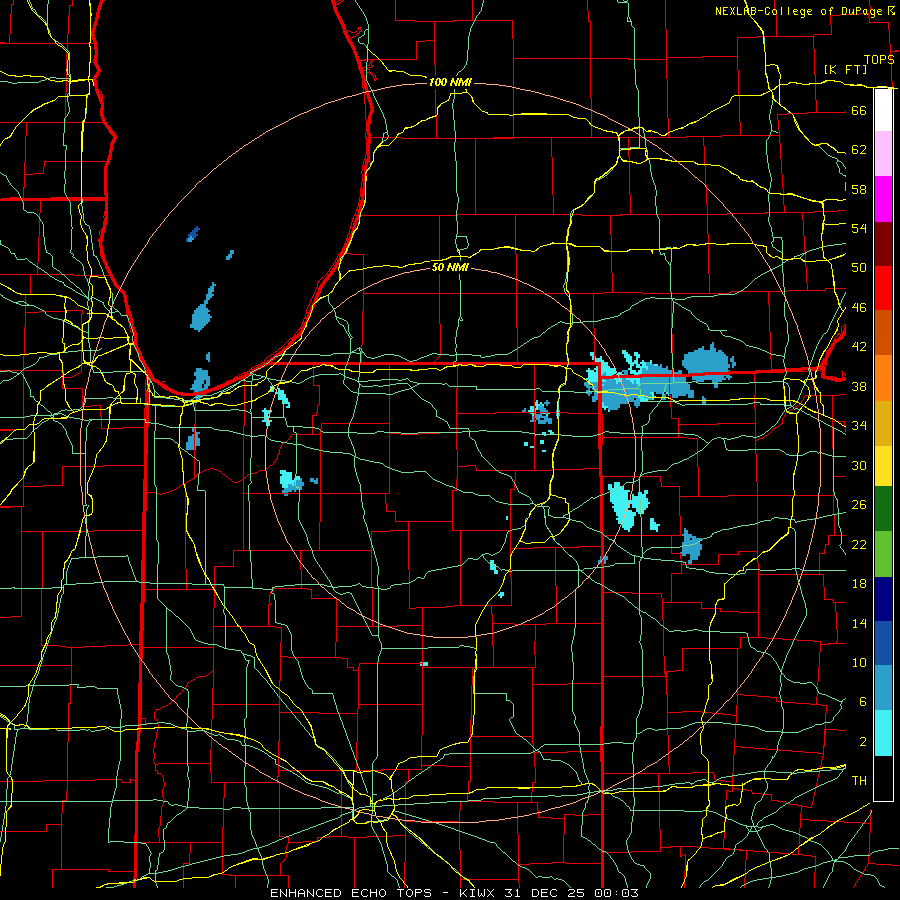Click legend value "38"
Image resolution: width=900 pixels, height=900 pixels.
pyautogui.click(x=859, y=387)
